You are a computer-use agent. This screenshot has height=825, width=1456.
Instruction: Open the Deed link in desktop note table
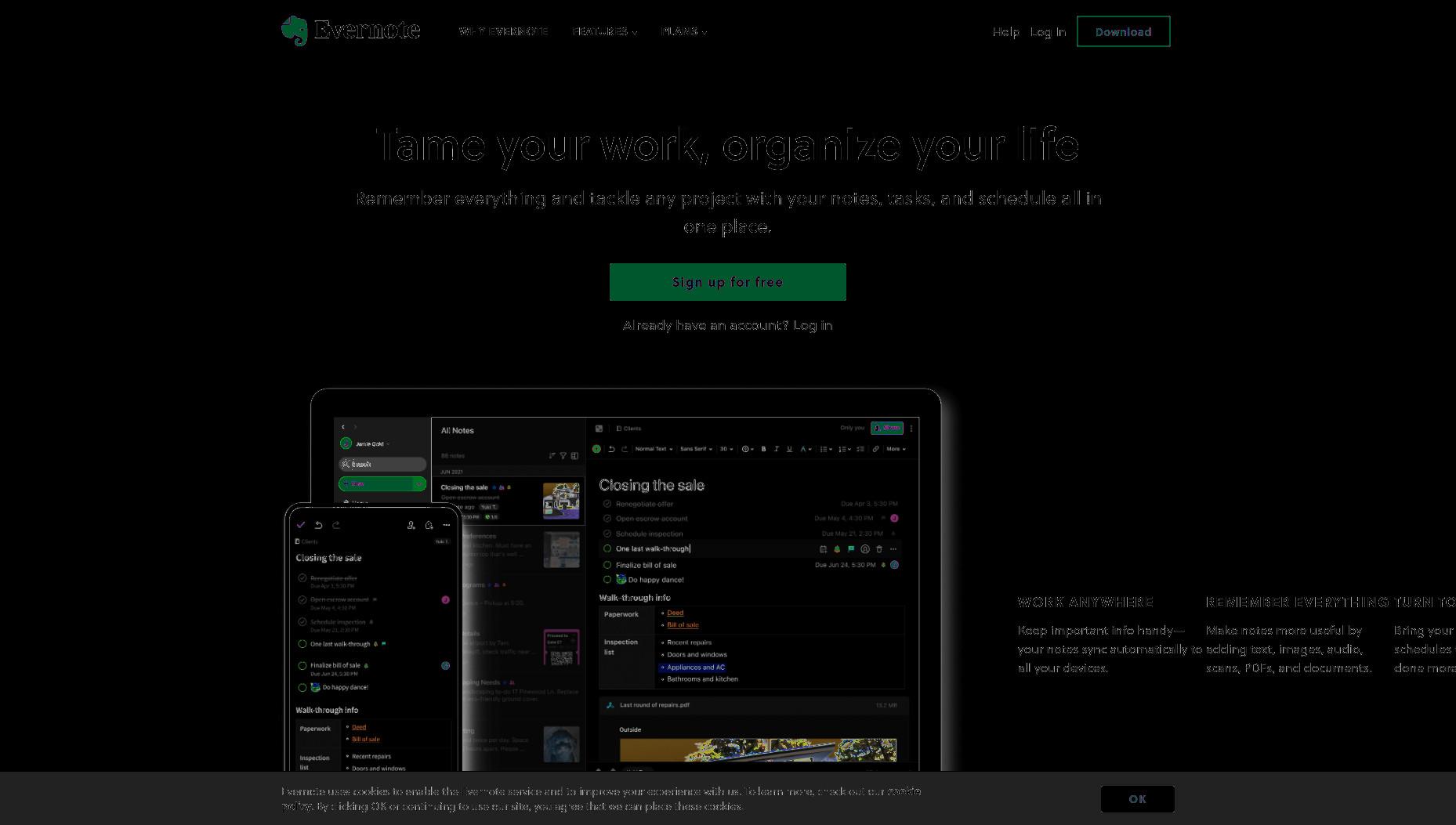tap(675, 613)
